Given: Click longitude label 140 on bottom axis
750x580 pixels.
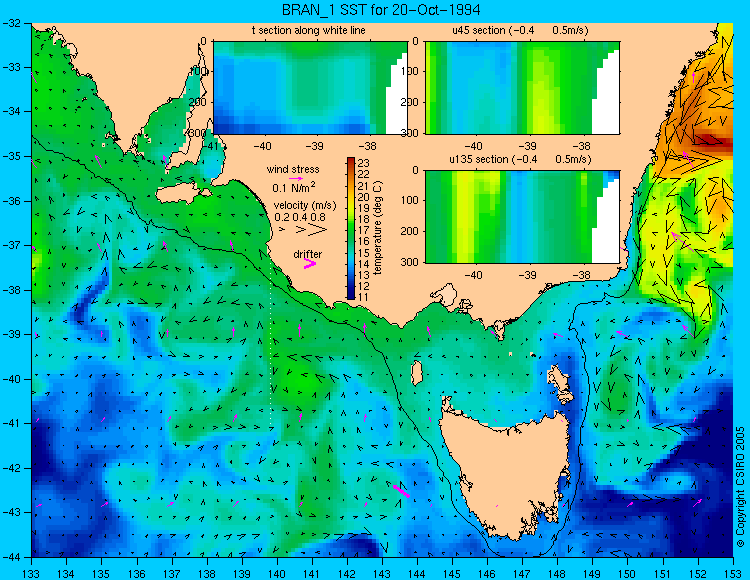Looking at the screenshot, I should tap(277, 574).
